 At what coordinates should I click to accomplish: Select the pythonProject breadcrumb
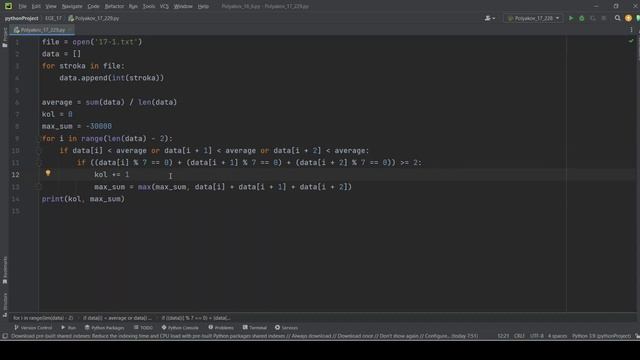(21, 18)
